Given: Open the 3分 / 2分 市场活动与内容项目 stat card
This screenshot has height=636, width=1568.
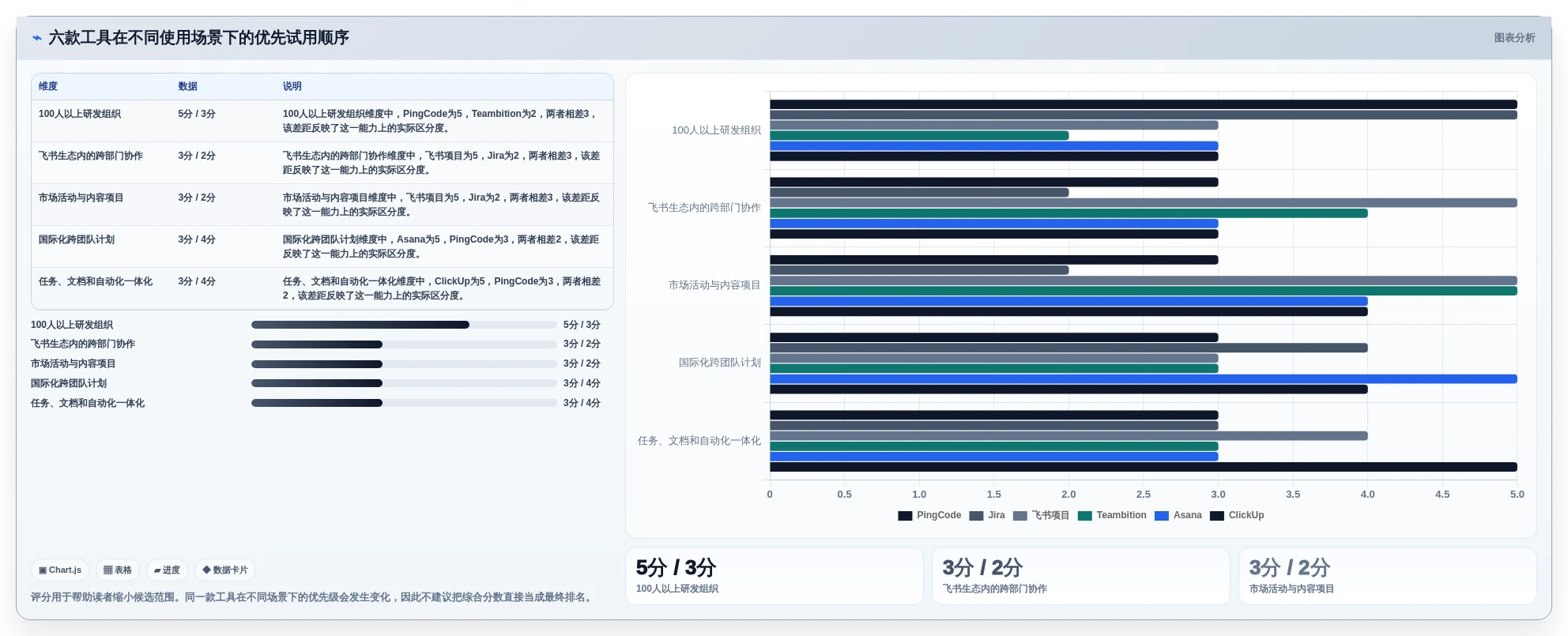Looking at the screenshot, I should point(1388,576).
